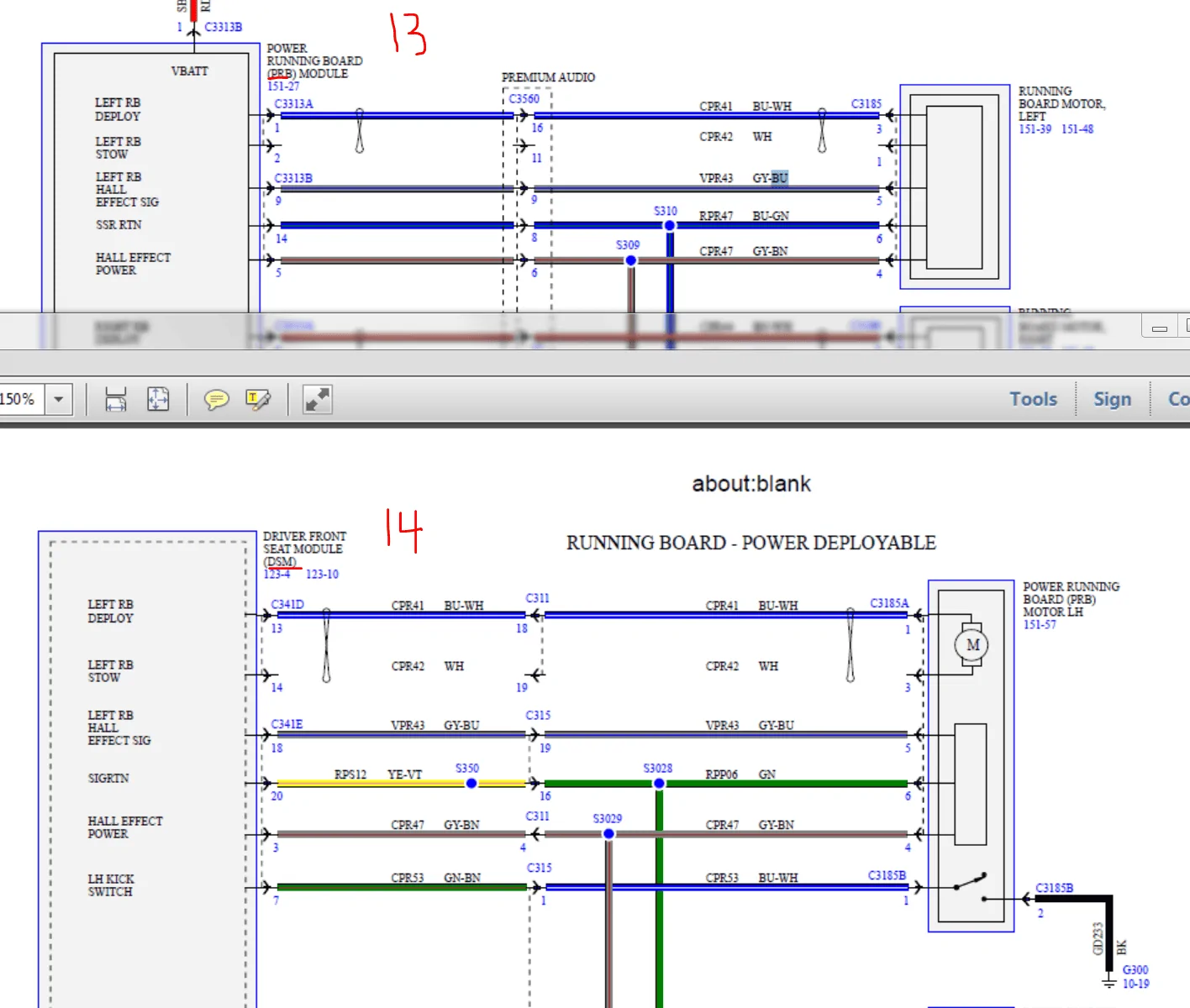Minimize the window at the right edge
The height and width of the screenshot is (1008, 1190).
click(1160, 328)
